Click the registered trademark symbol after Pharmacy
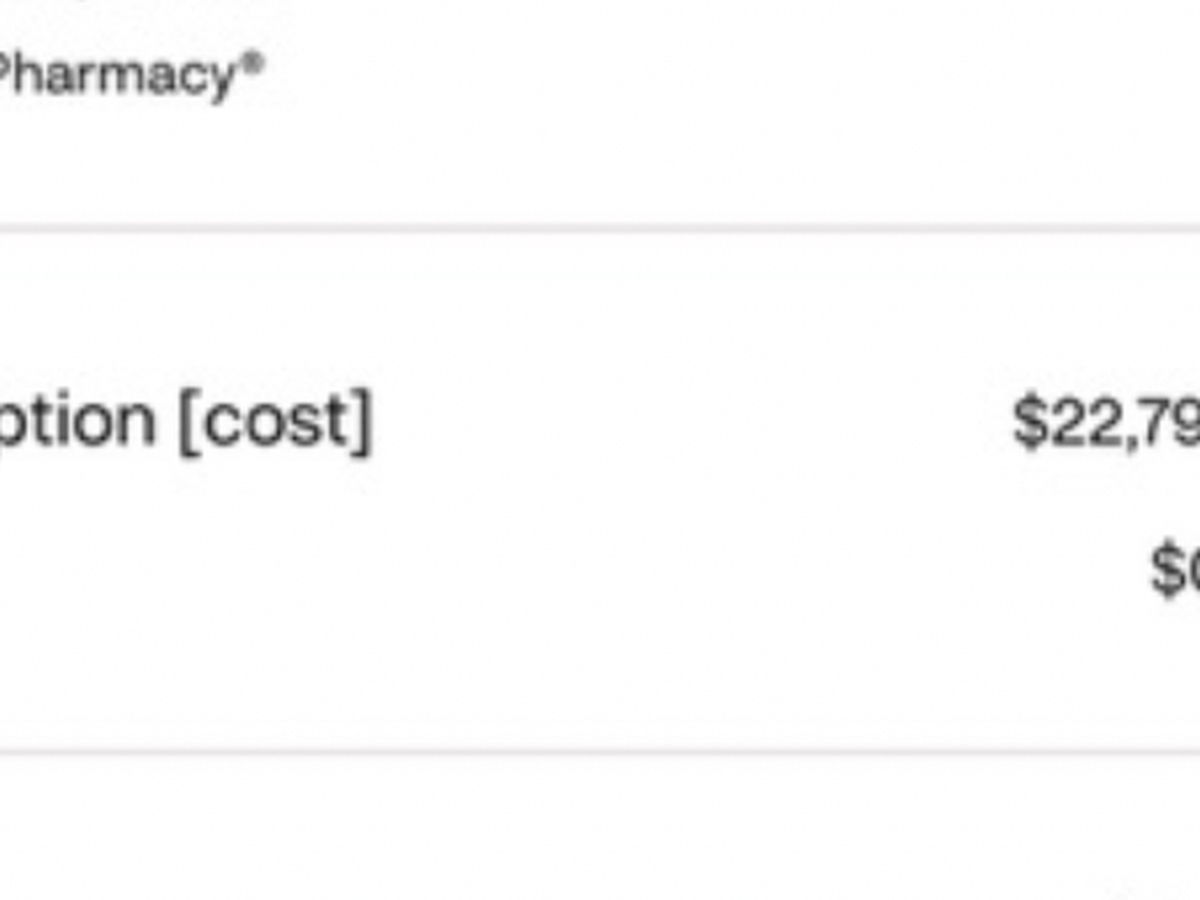This screenshot has width=1200, height=900. [254, 63]
